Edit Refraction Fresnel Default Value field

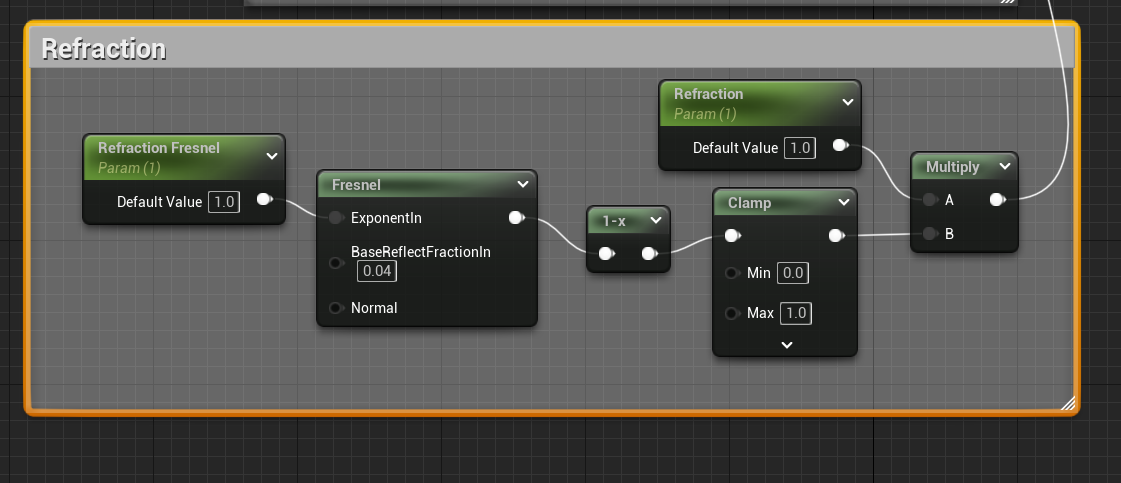pyautogui.click(x=224, y=202)
